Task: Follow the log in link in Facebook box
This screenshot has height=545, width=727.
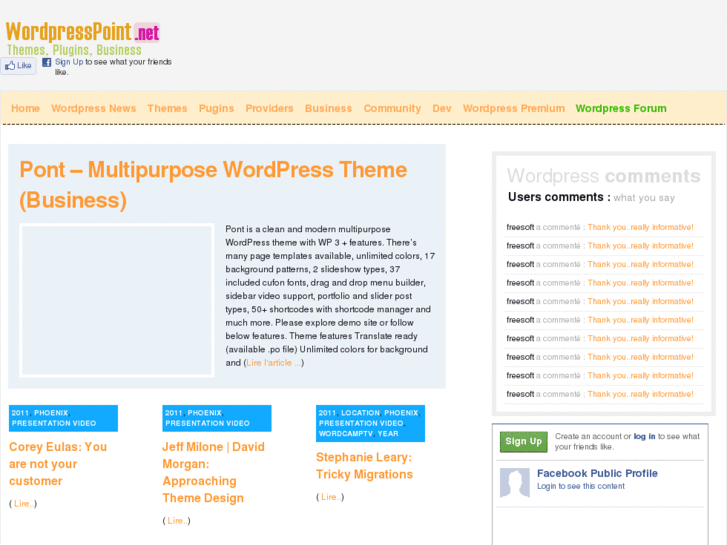Action: (x=644, y=436)
